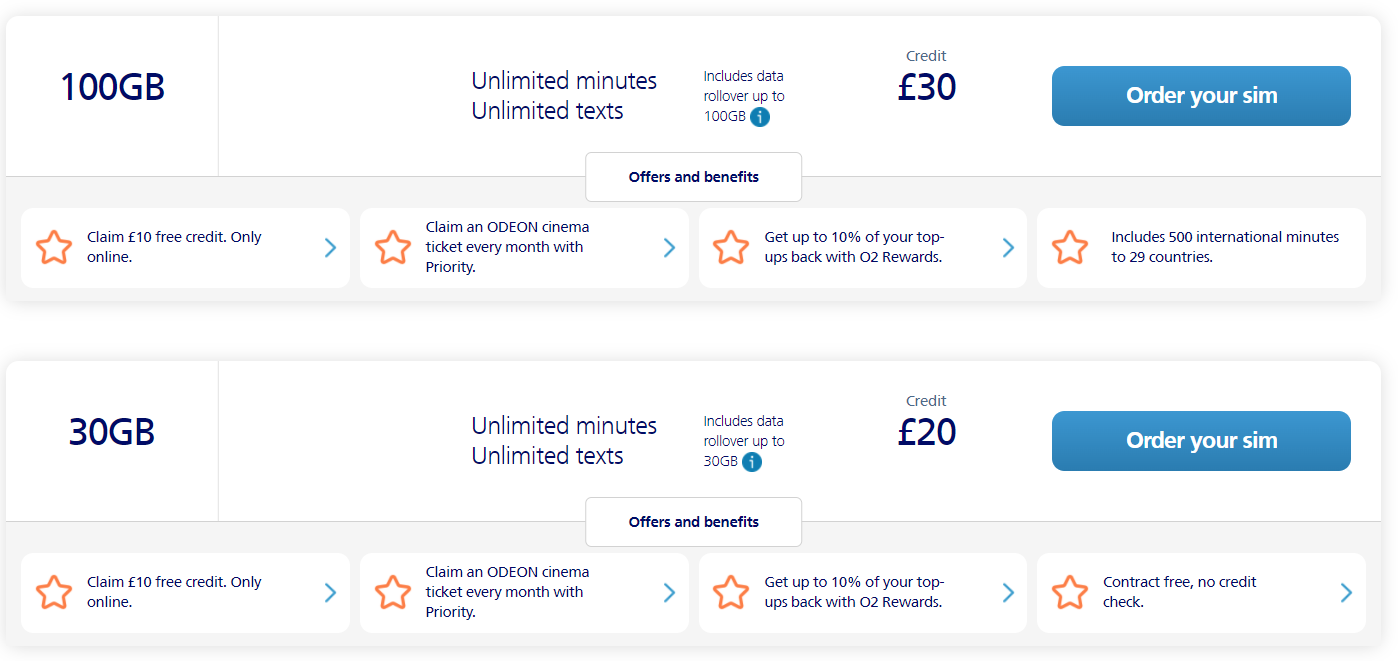The width and height of the screenshot is (1398, 661).
Task: Click star icon beside Contract free offer
Action: pos(1070,593)
